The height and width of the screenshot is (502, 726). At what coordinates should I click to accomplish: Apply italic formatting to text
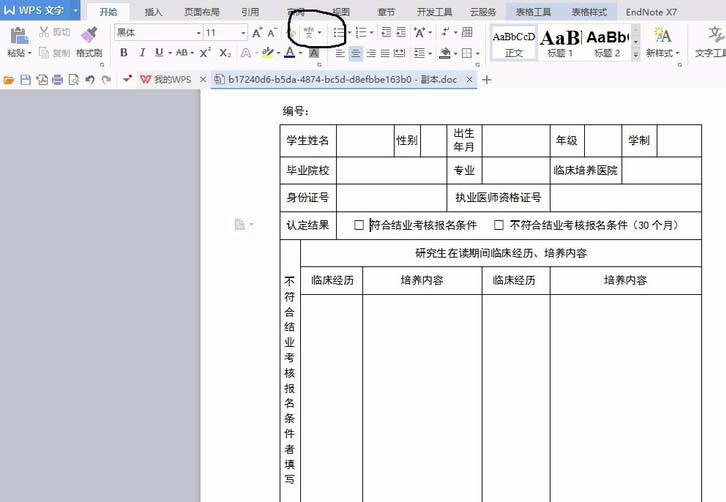(141, 52)
